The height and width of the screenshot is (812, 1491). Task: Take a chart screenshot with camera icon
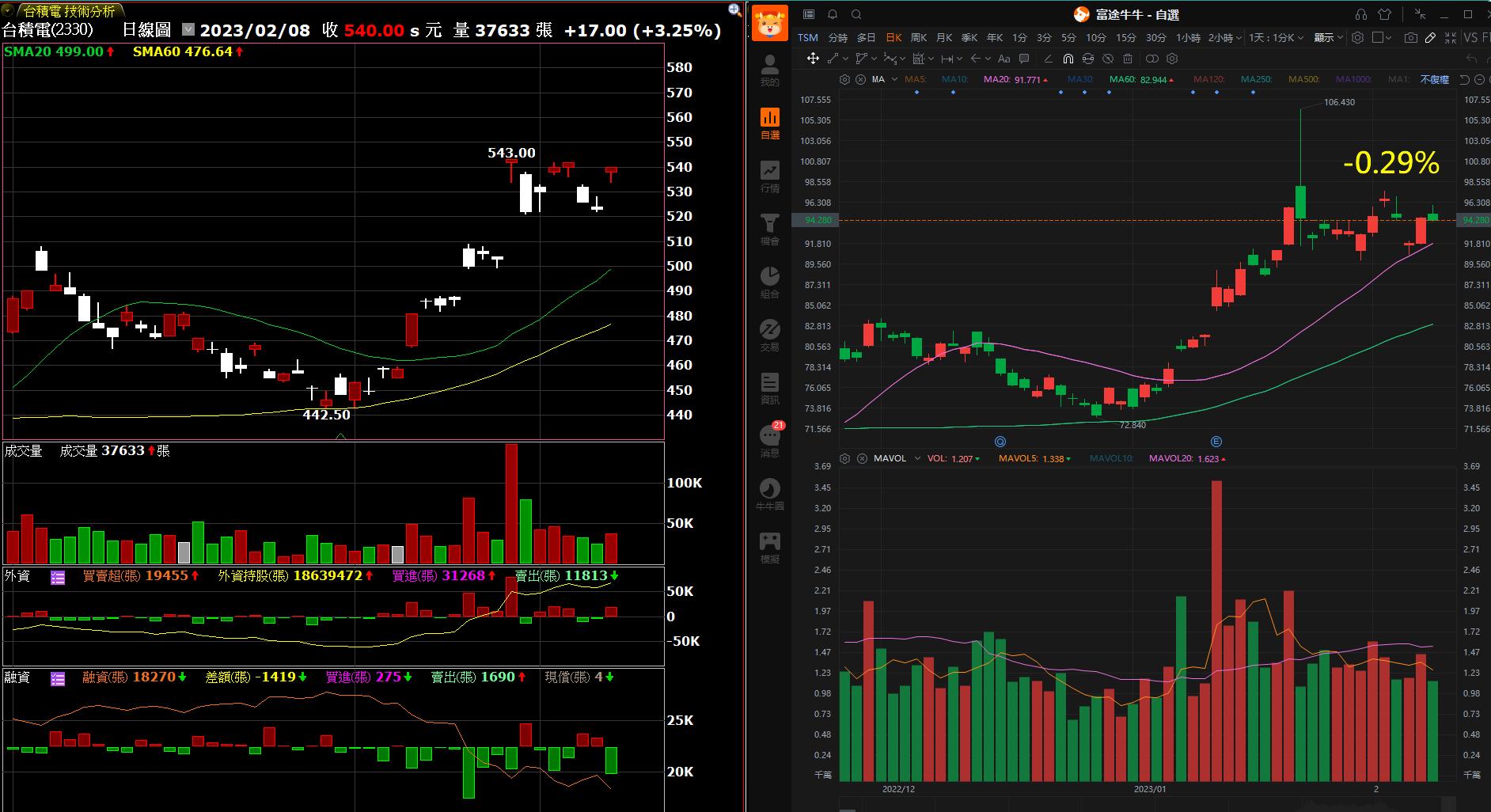point(1411,37)
